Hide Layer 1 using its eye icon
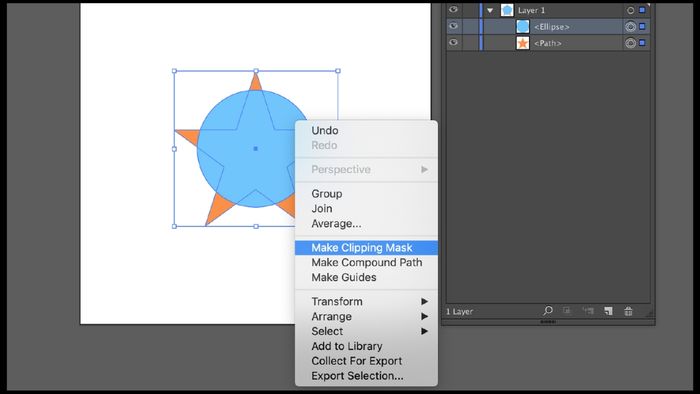The image size is (700, 394). pyautogui.click(x=453, y=9)
